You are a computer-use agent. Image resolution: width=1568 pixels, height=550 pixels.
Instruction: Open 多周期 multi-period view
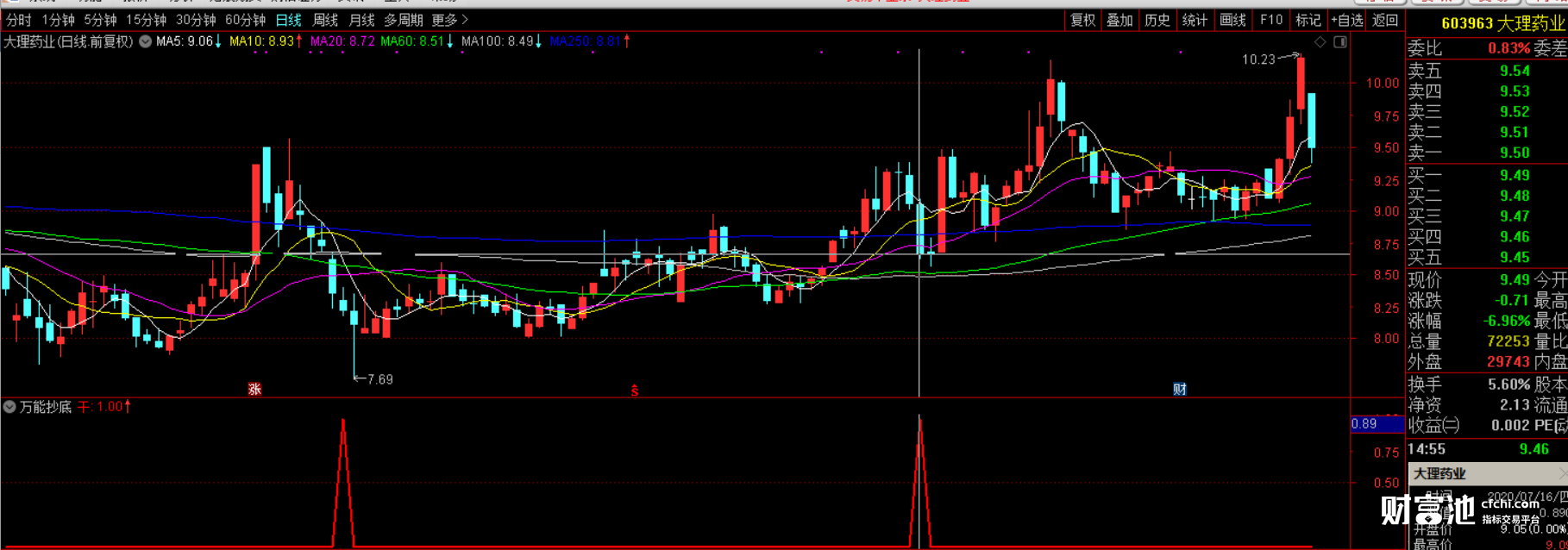(x=404, y=20)
